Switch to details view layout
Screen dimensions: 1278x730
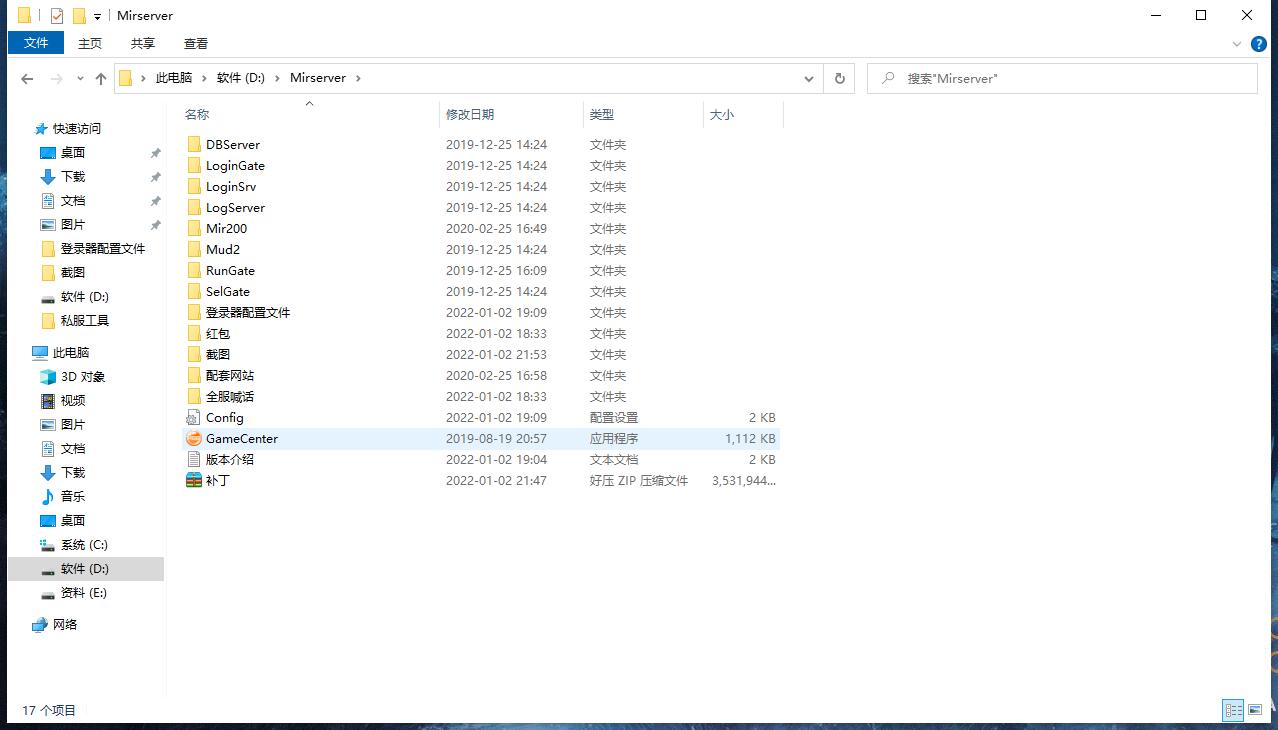[1233, 710]
